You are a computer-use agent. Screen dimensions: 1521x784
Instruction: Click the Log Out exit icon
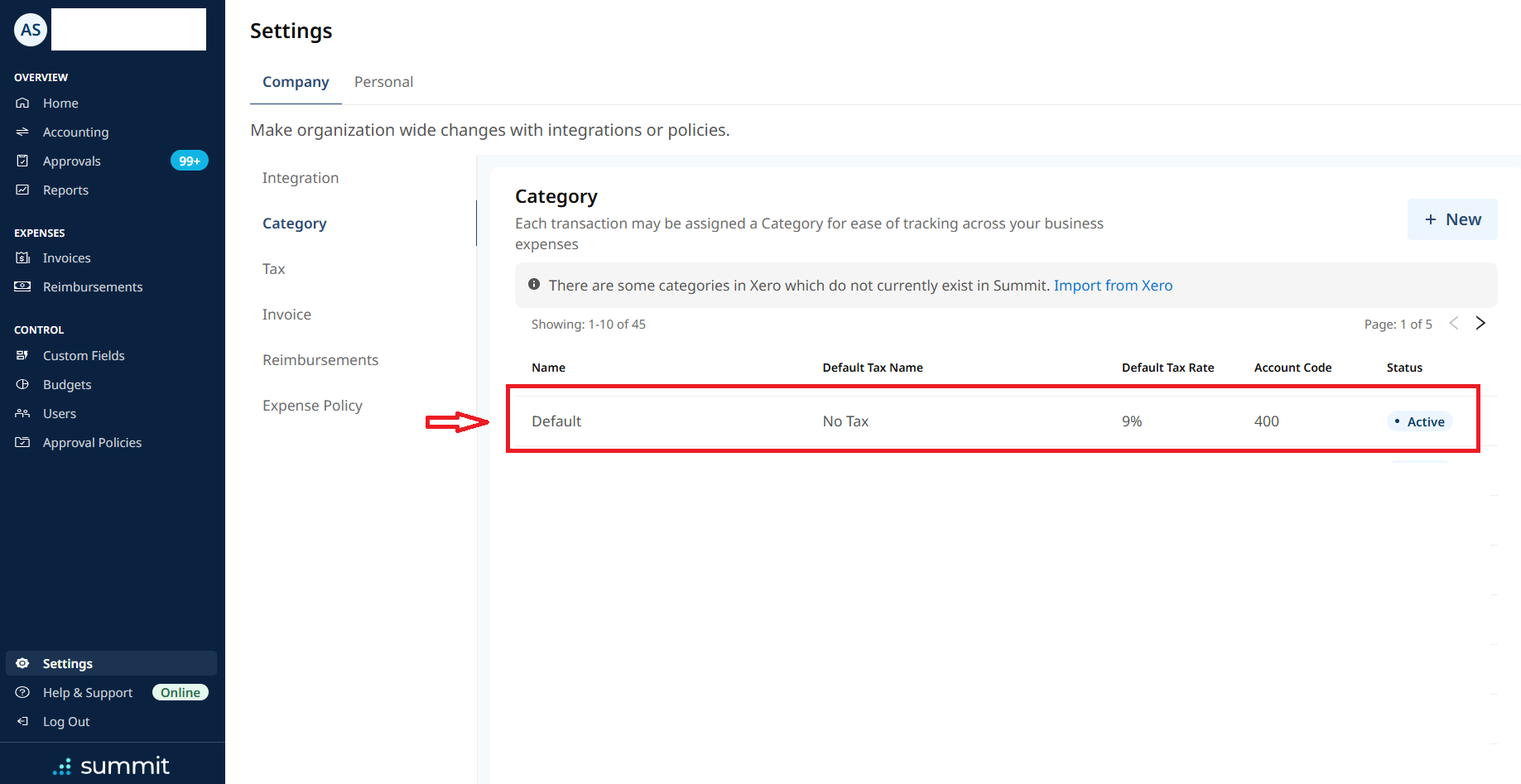(x=22, y=721)
